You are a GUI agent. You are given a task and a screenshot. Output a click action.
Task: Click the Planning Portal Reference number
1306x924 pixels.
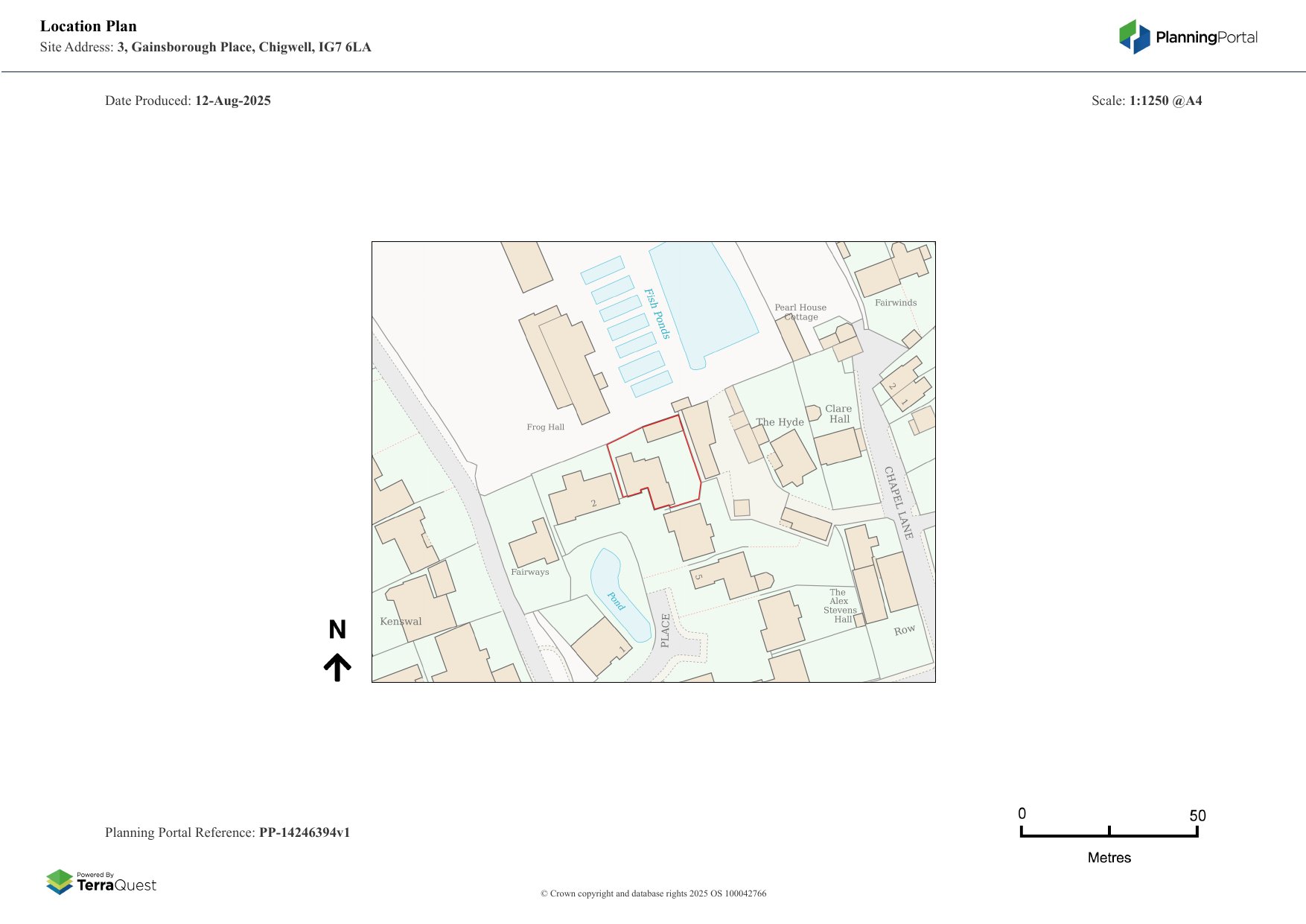(304, 832)
